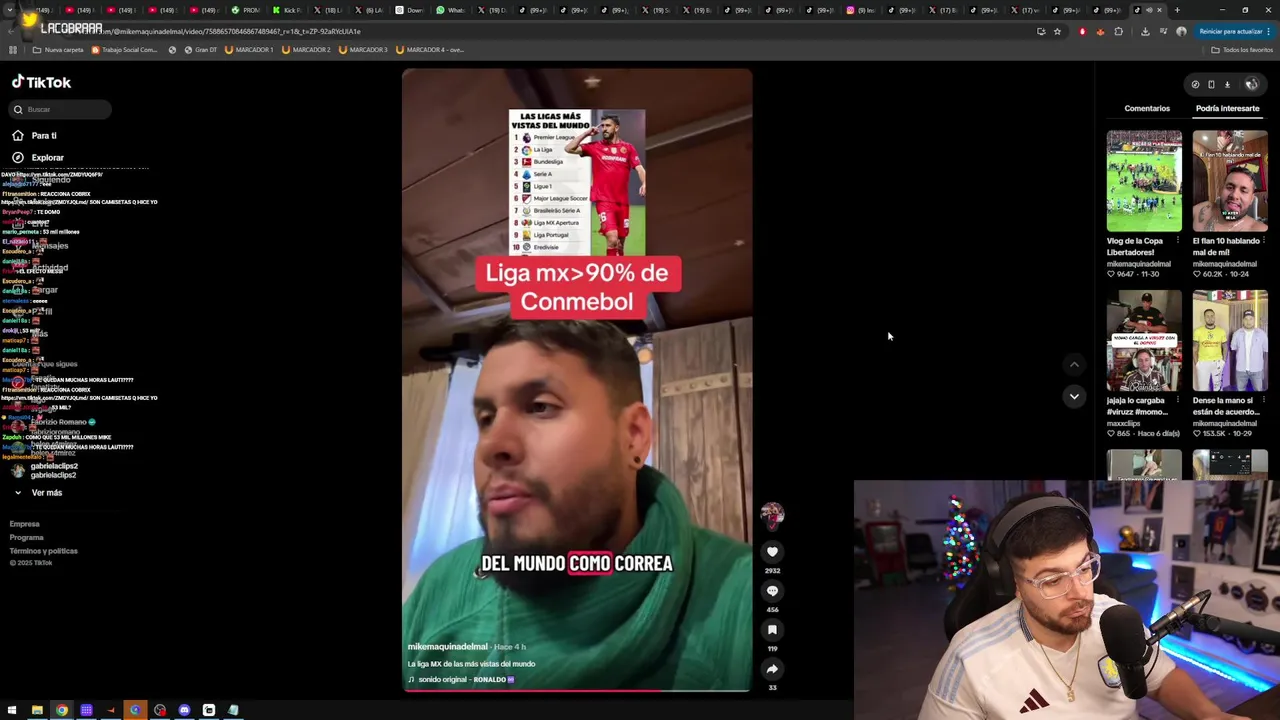Click the Empresa footer link

[24, 524]
